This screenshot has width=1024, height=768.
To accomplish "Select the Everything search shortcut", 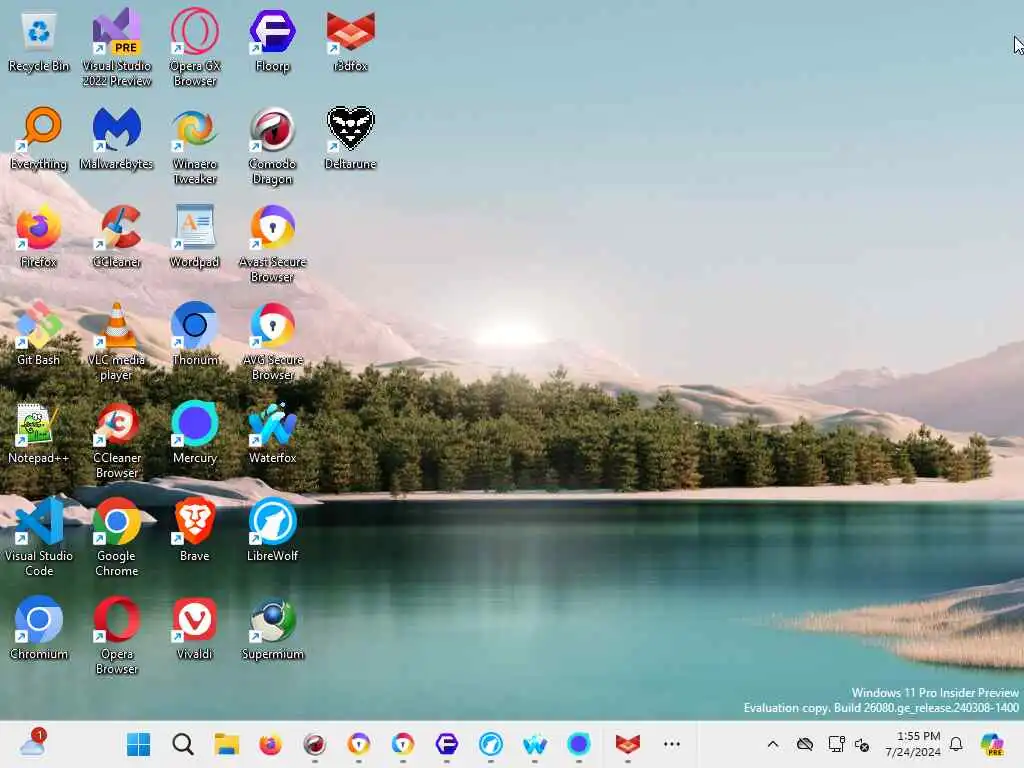I will coord(39,139).
